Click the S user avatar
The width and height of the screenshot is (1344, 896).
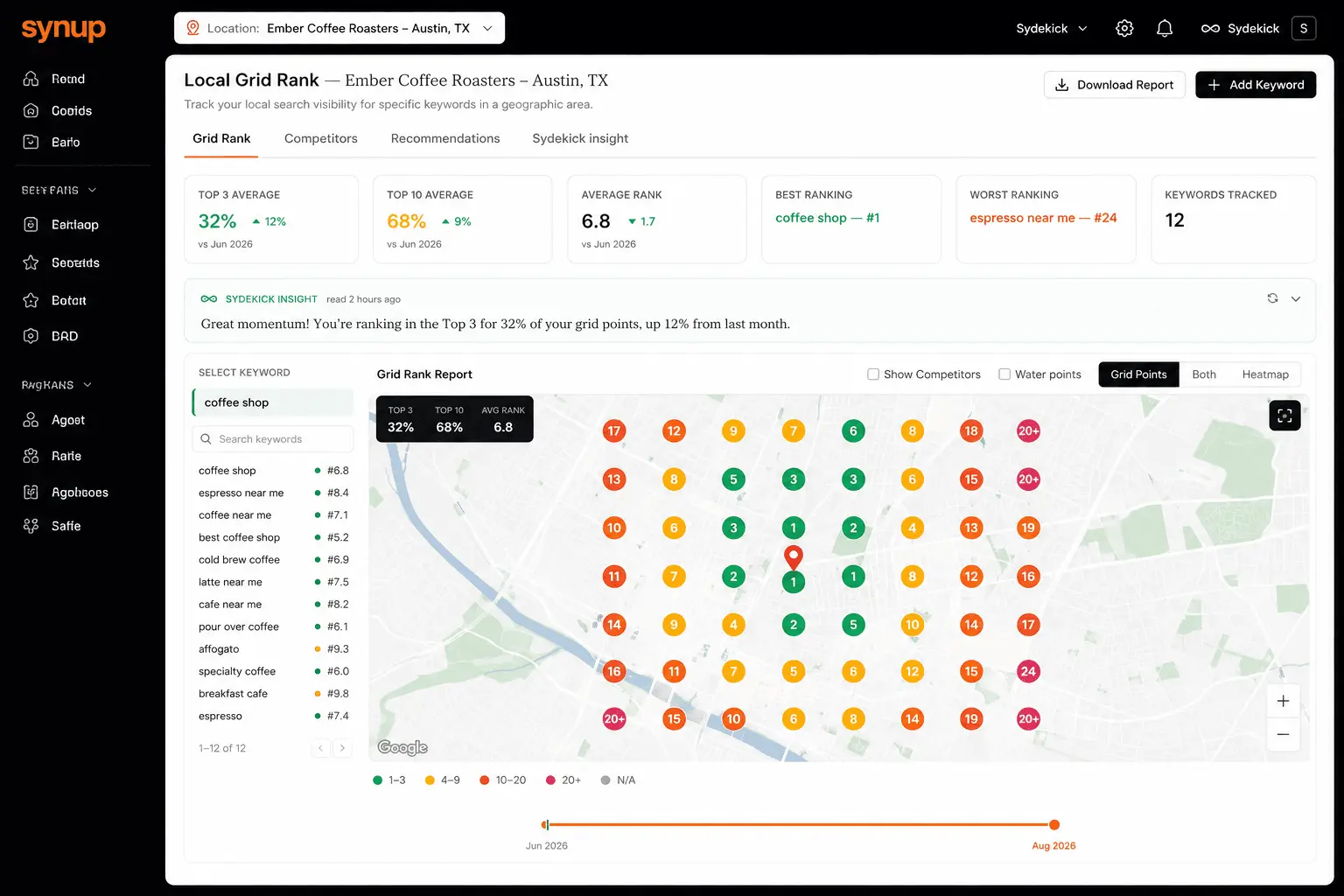pos(1304,28)
